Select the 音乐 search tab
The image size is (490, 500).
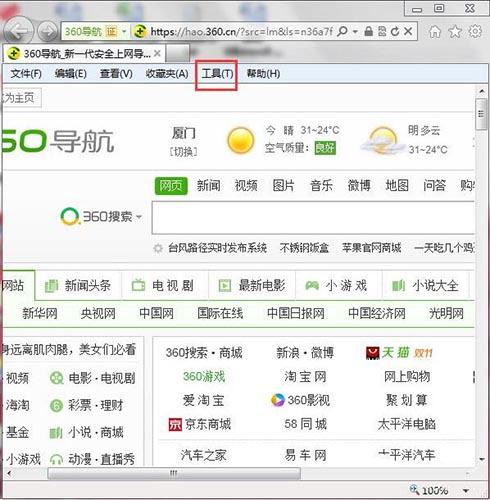point(321,186)
